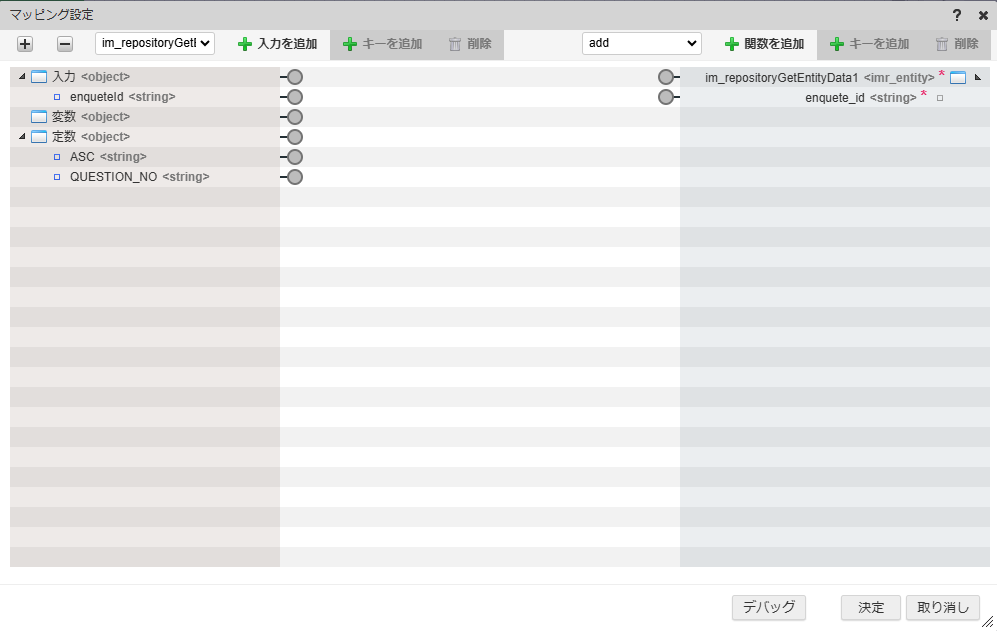The image size is (997, 631).
Task: Collapse the 定数 <object> tree node
Action: tap(21, 136)
